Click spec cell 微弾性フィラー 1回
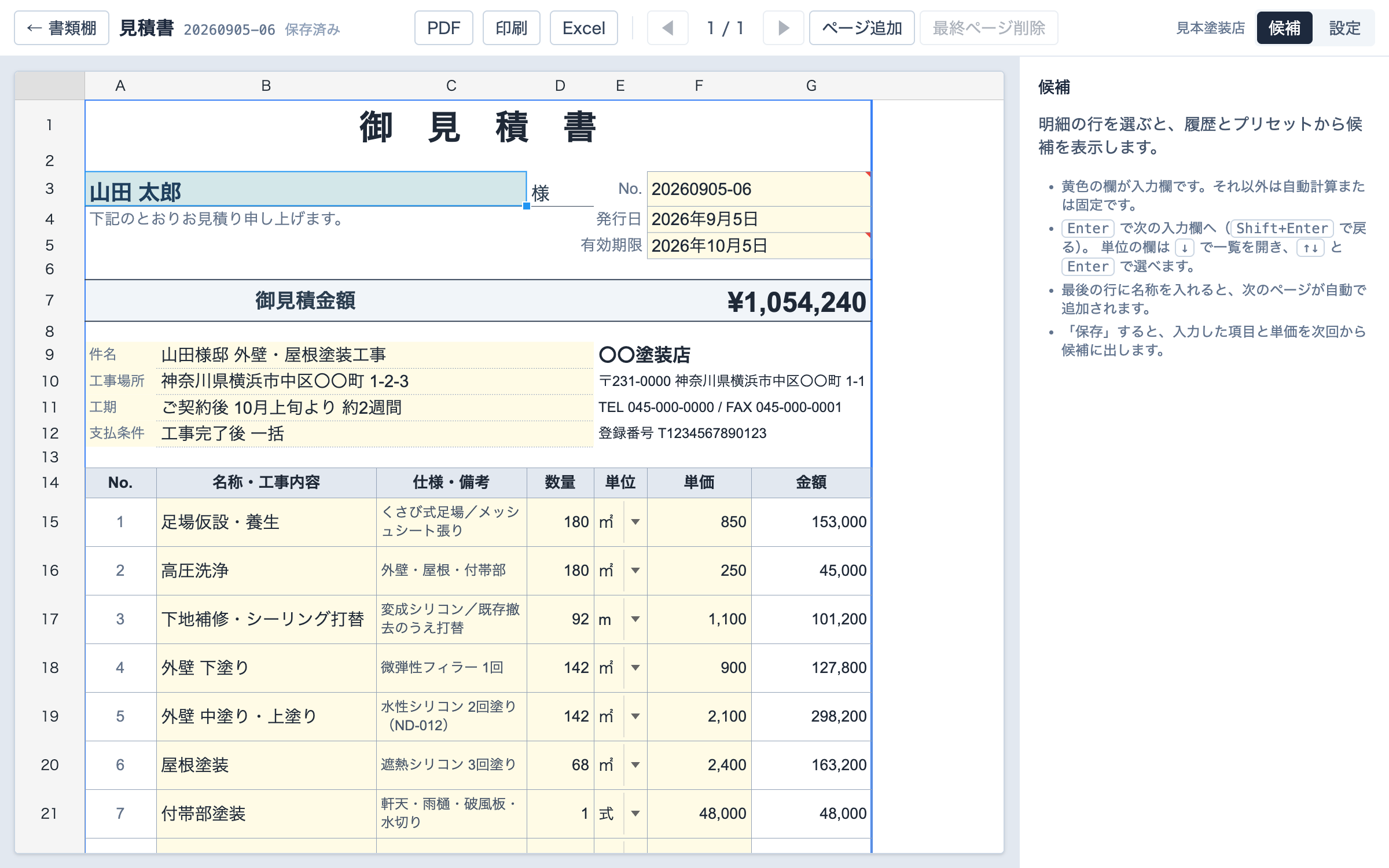 pos(451,668)
